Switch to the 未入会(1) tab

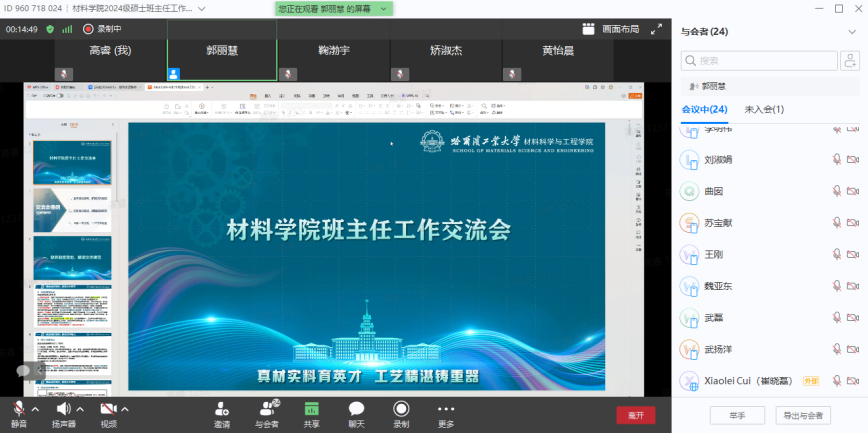[764, 109]
